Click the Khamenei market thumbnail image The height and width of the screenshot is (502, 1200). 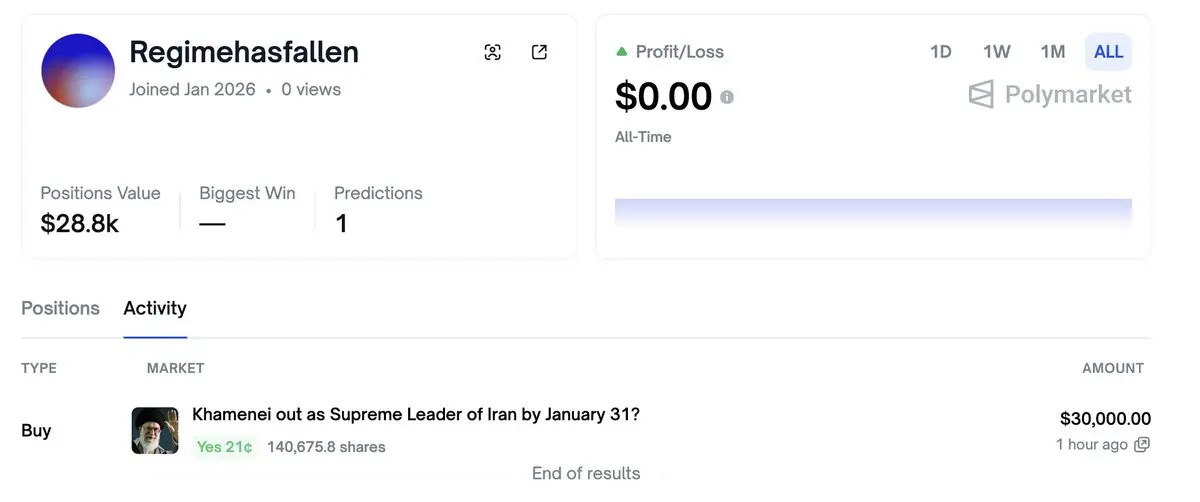pyautogui.click(x=155, y=430)
